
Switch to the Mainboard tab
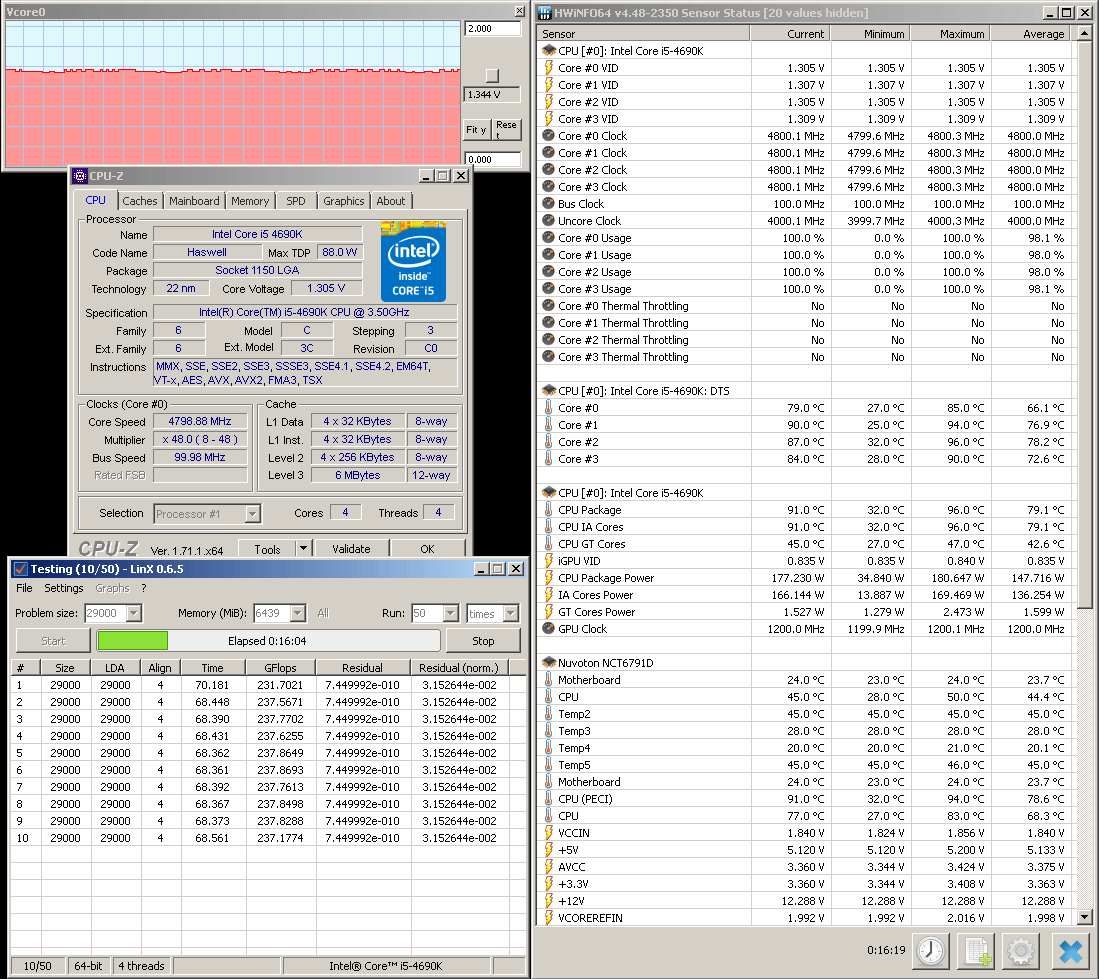coord(194,201)
